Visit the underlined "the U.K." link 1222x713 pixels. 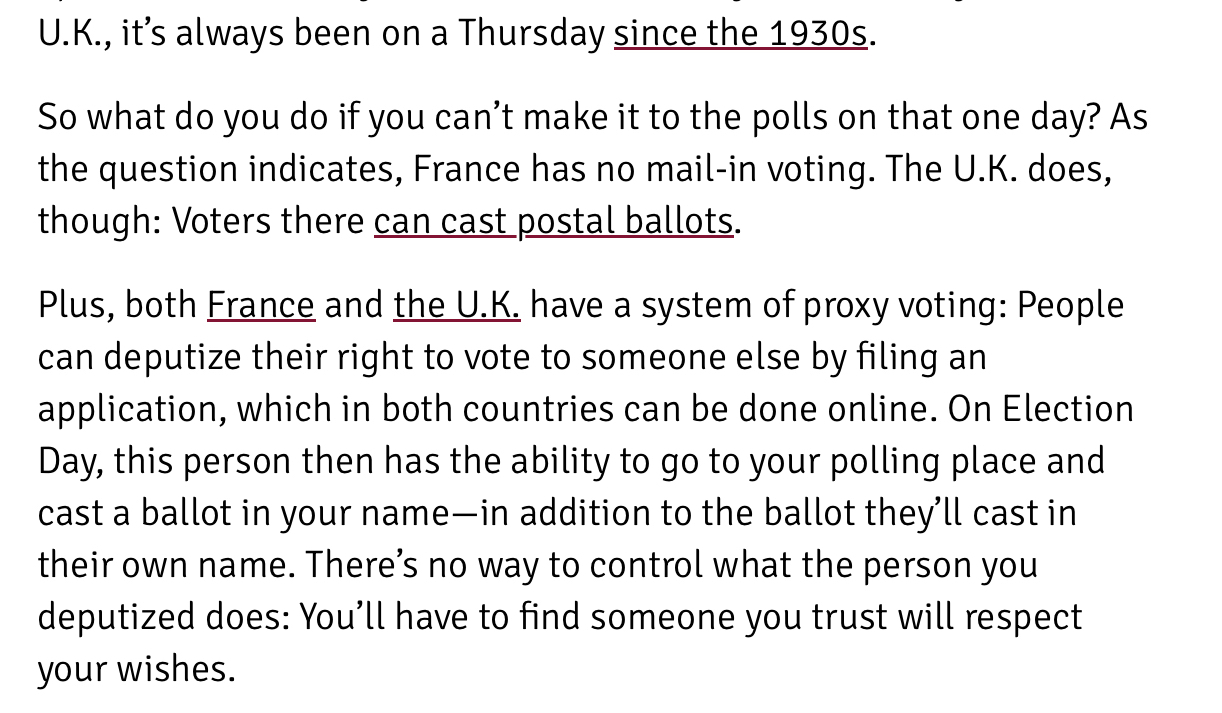pyautogui.click(x=456, y=305)
